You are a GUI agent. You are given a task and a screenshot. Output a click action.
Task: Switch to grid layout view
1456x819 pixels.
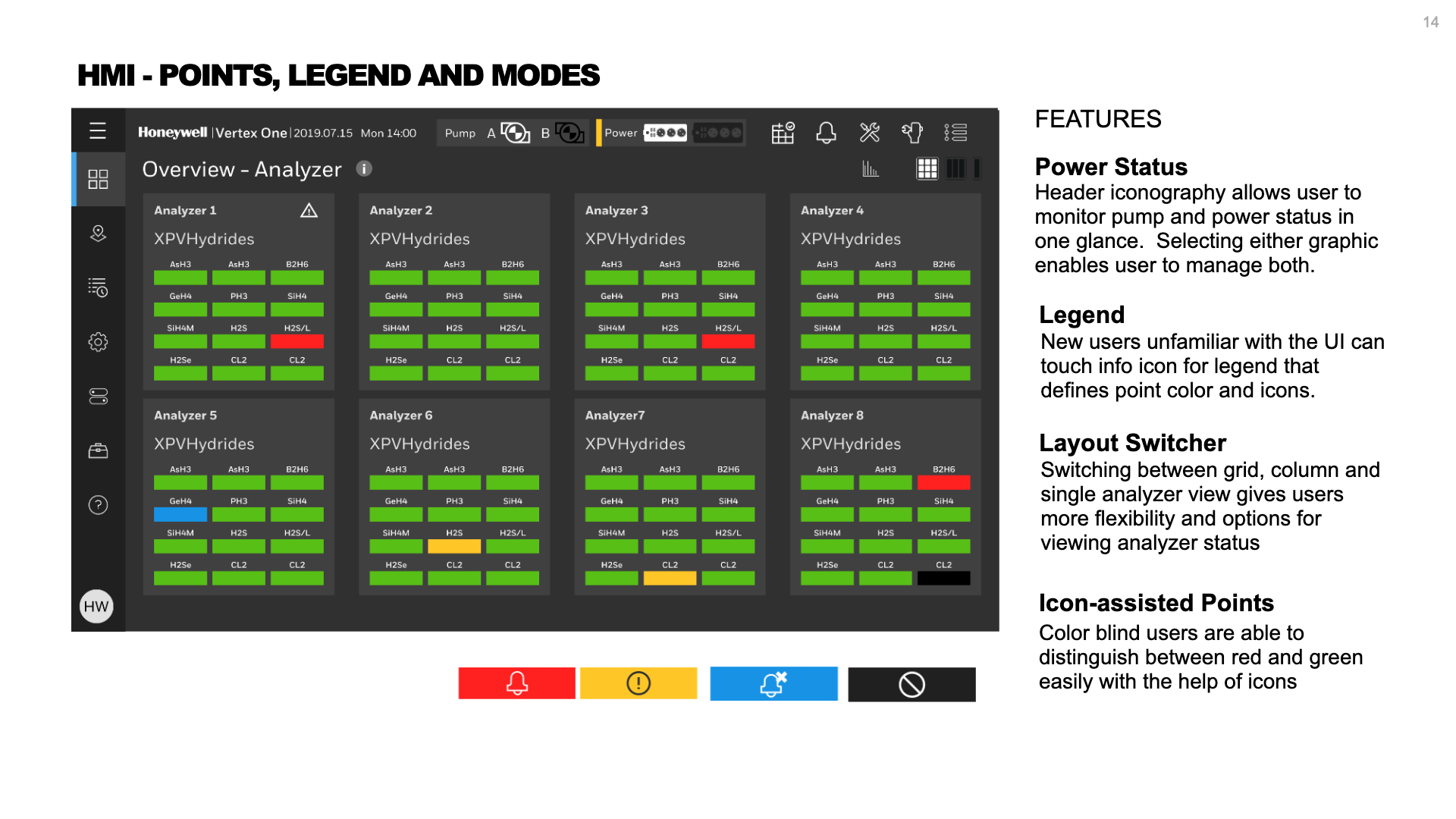tap(927, 168)
